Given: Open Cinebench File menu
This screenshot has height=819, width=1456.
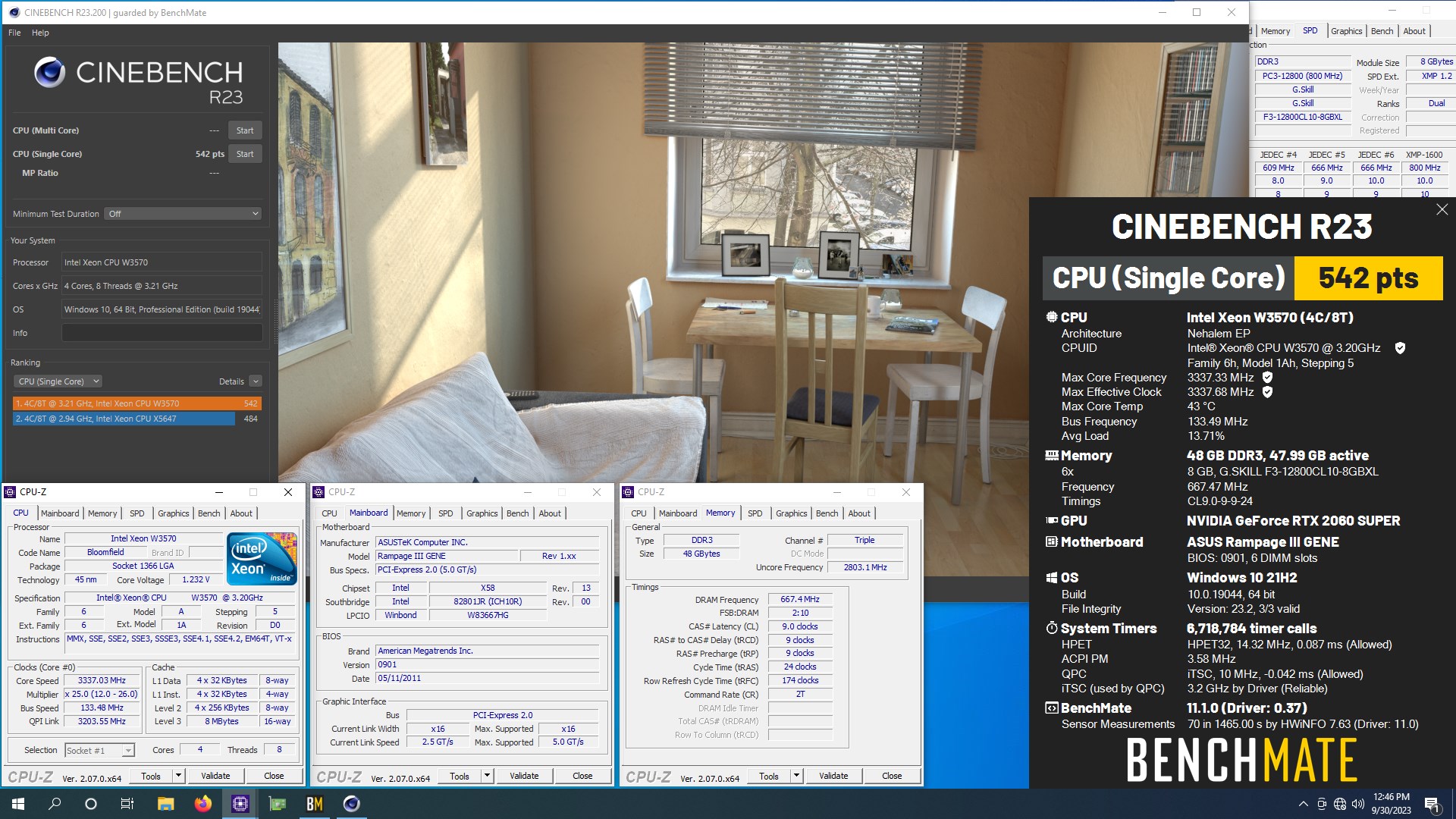Looking at the screenshot, I should [14, 33].
